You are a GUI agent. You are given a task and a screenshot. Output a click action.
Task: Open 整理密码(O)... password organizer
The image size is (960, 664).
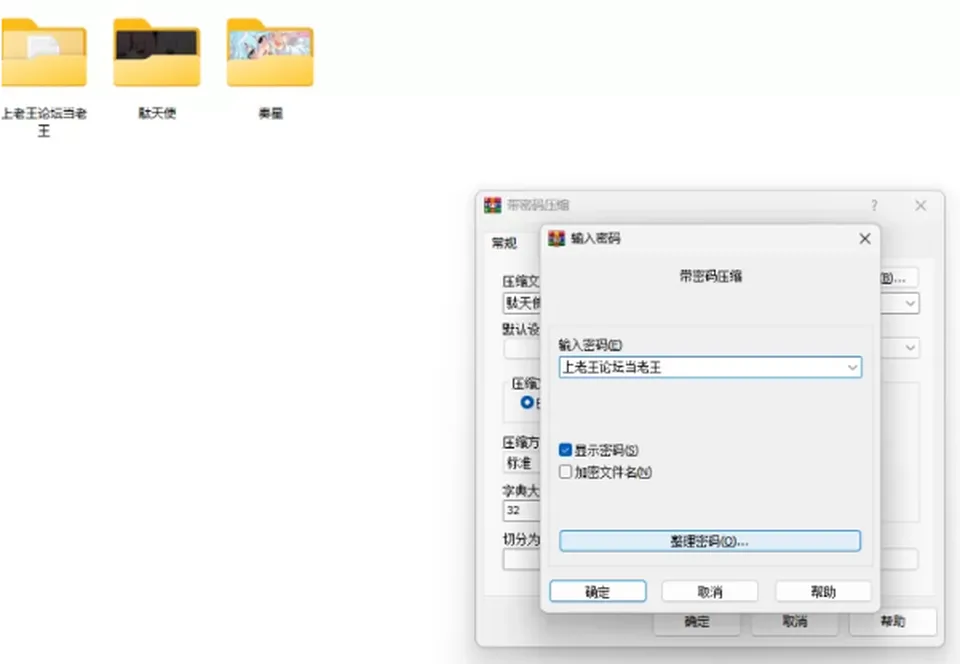pyautogui.click(x=710, y=541)
